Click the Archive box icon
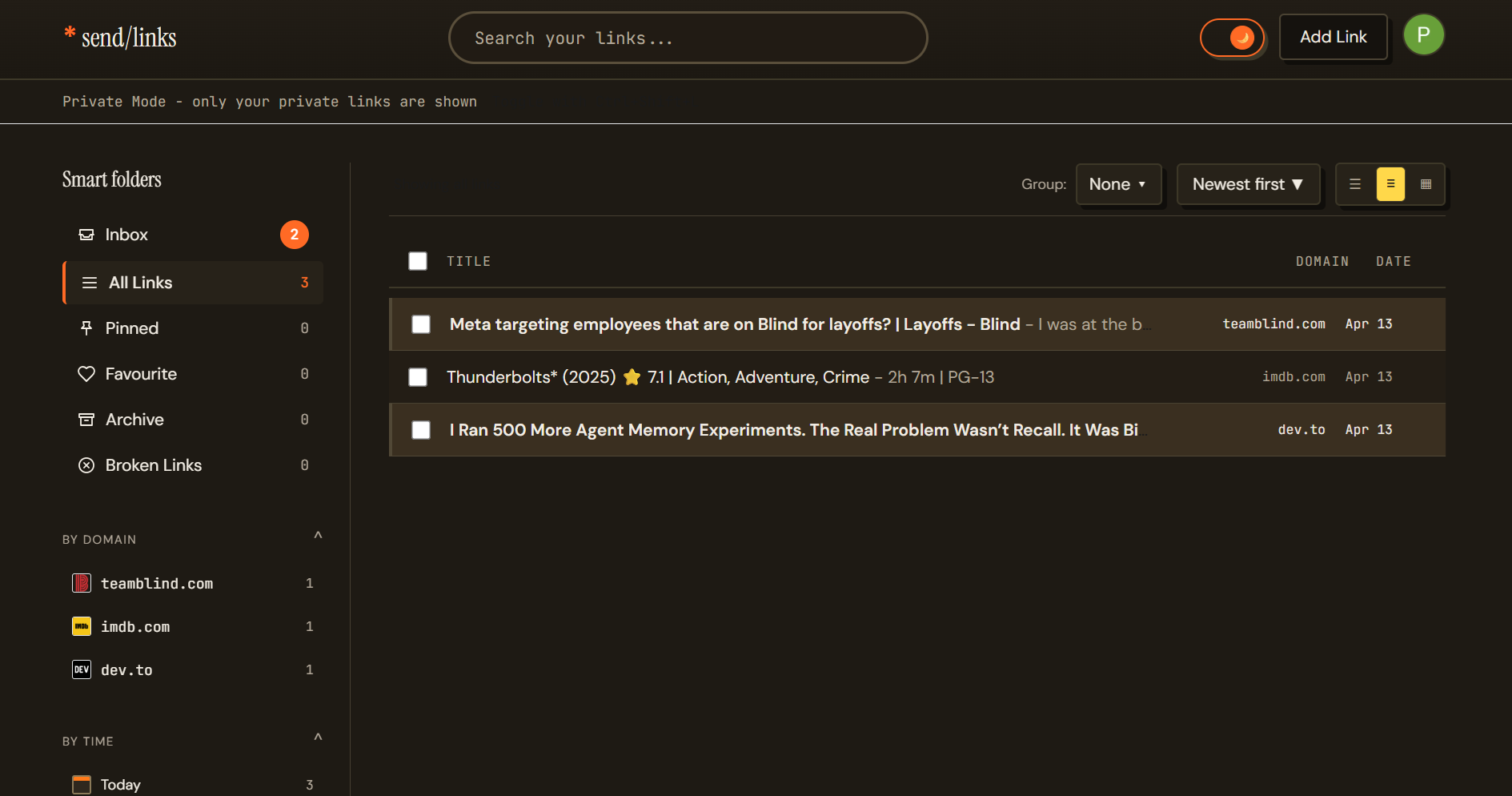Viewport: 1512px width, 796px height. (x=86, y=420)
